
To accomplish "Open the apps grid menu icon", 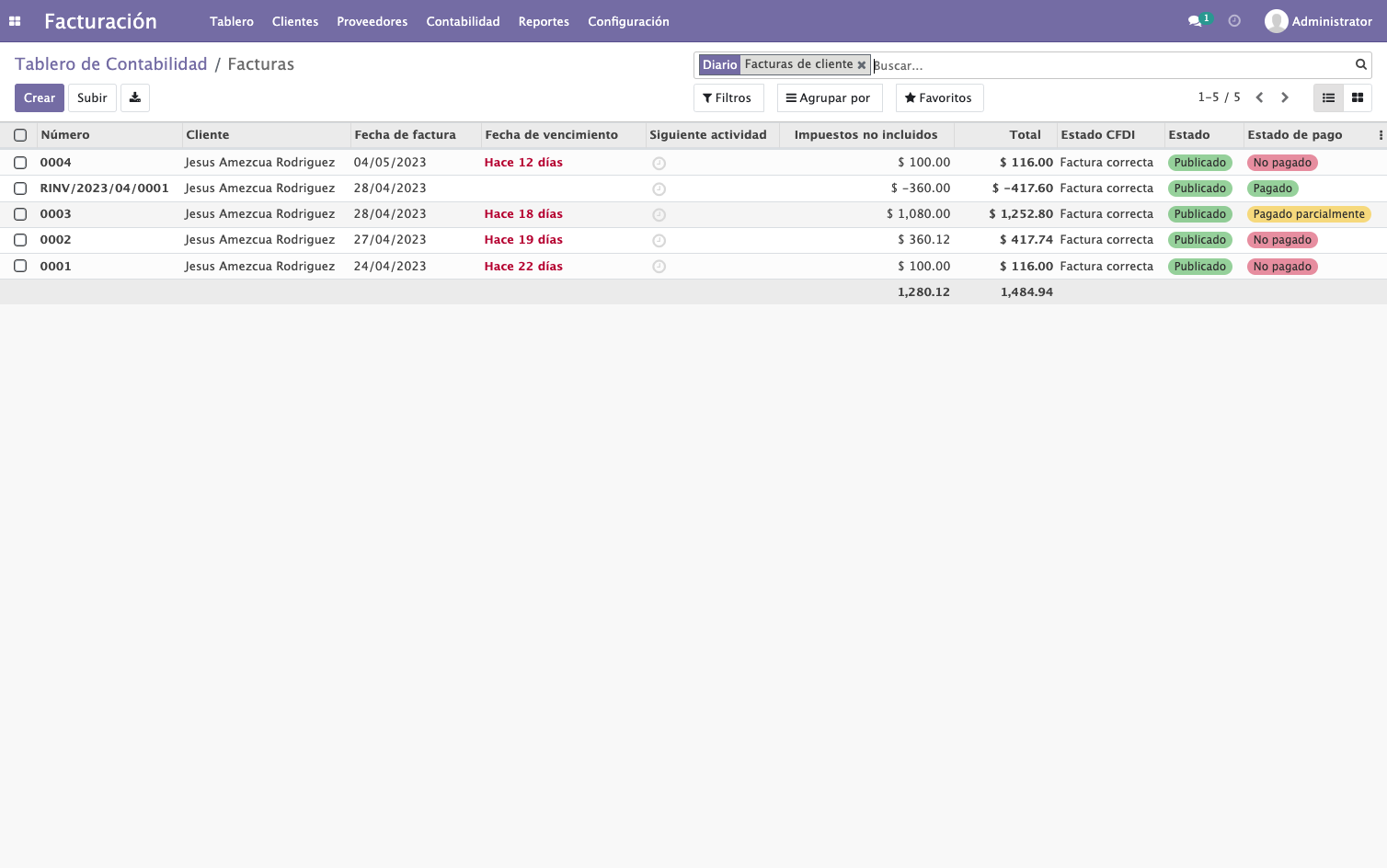I will 15,21.
